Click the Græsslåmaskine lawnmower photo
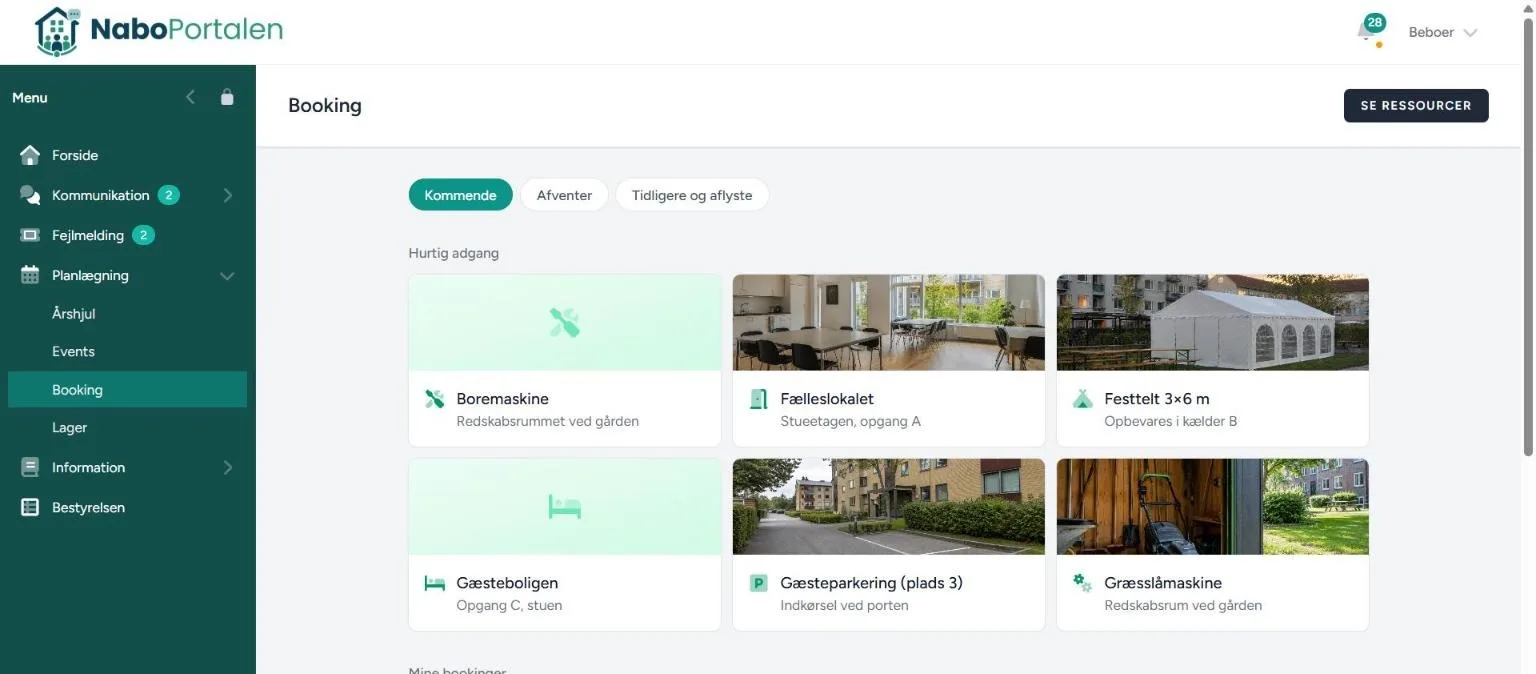This screenshot has height=674, width=1536. [x=1213, y=507]
